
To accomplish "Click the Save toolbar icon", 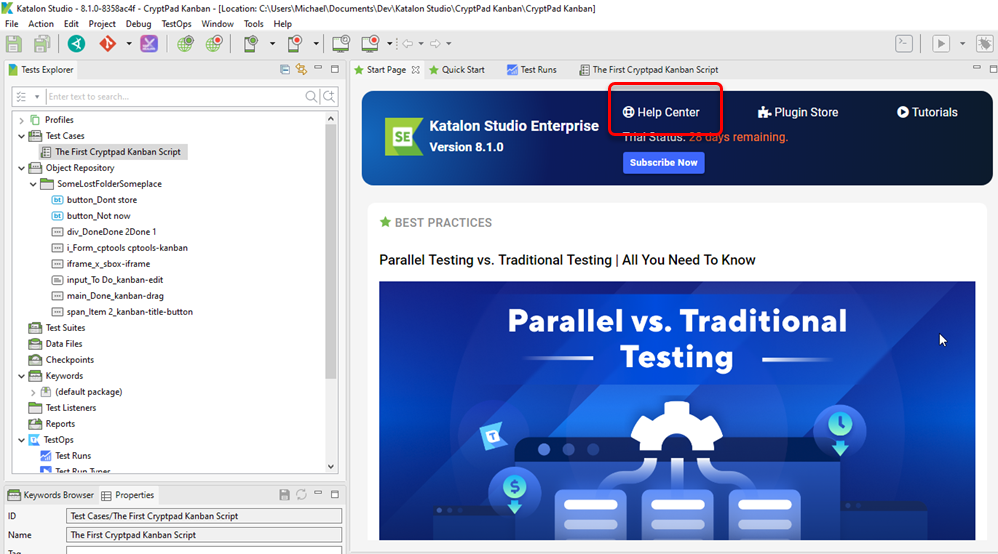I will [13, 44].
